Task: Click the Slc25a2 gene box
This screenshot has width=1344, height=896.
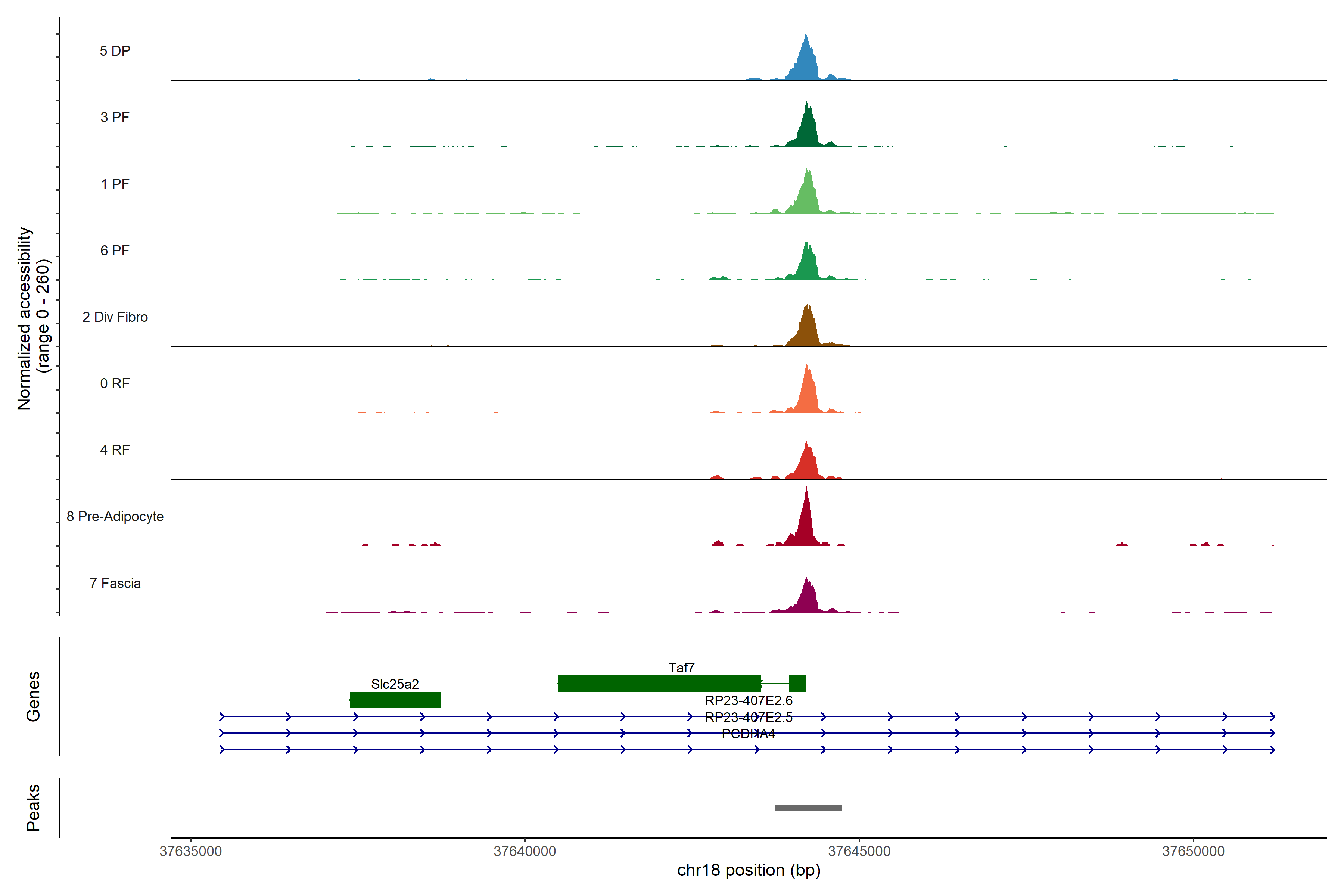Action: (395, 700)
